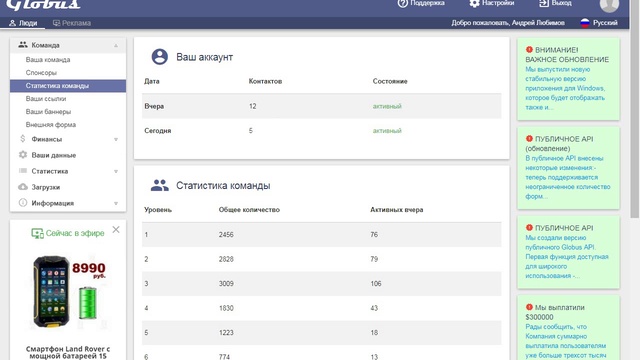Click the value 1830 in level 4
Screen dimensions: 640x360
point(226,308)
